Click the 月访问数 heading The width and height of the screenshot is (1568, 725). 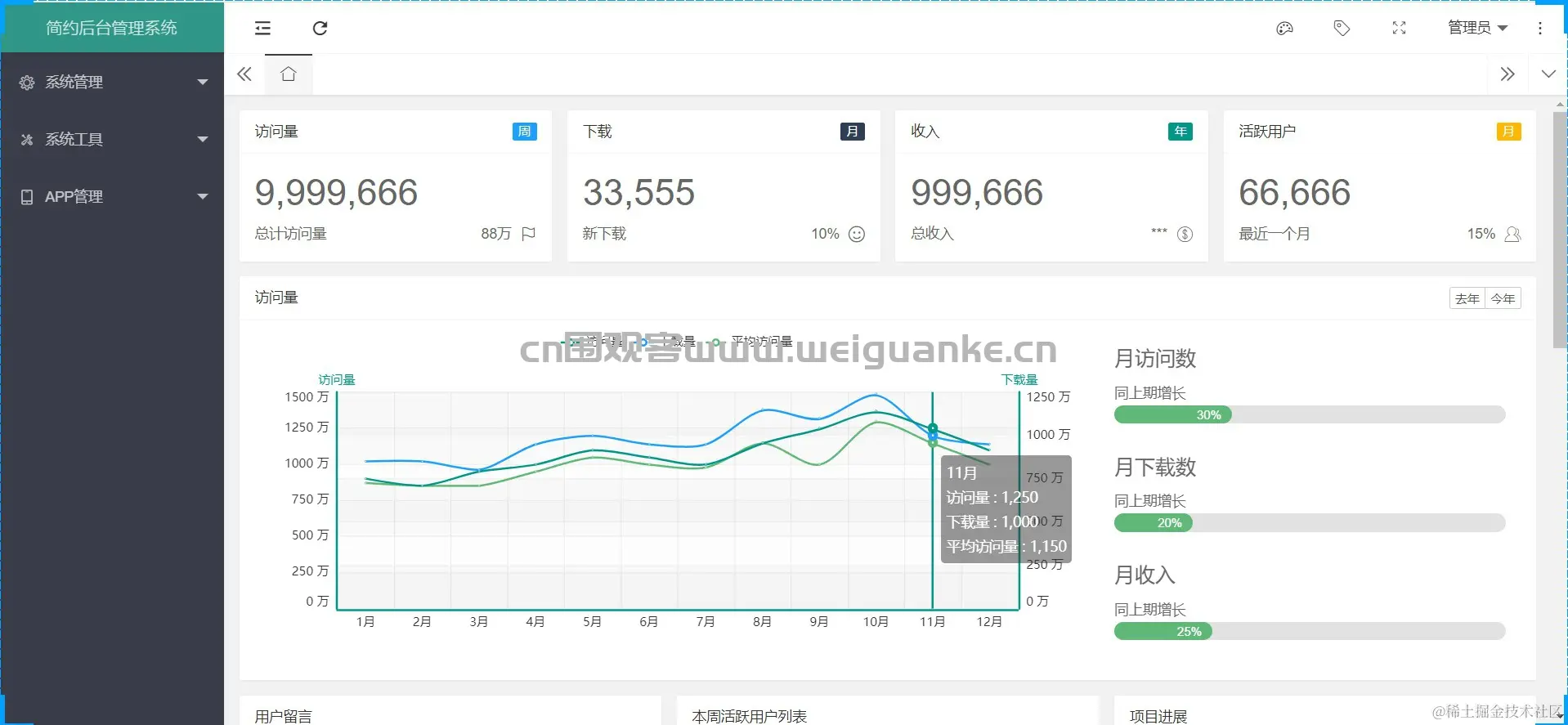[x=1155, y=358]
